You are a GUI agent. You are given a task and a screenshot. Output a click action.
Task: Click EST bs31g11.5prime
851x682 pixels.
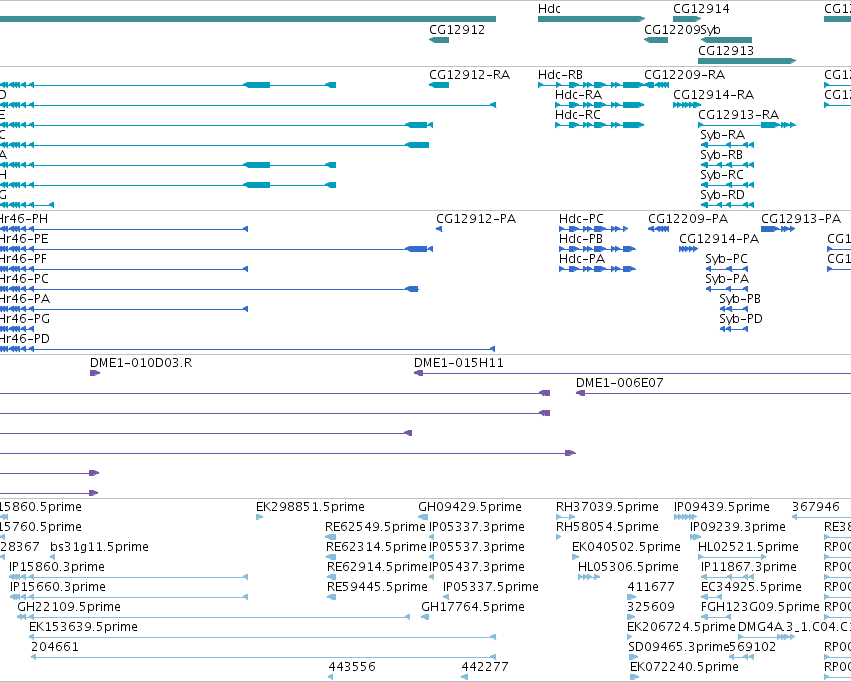point(99,547)
